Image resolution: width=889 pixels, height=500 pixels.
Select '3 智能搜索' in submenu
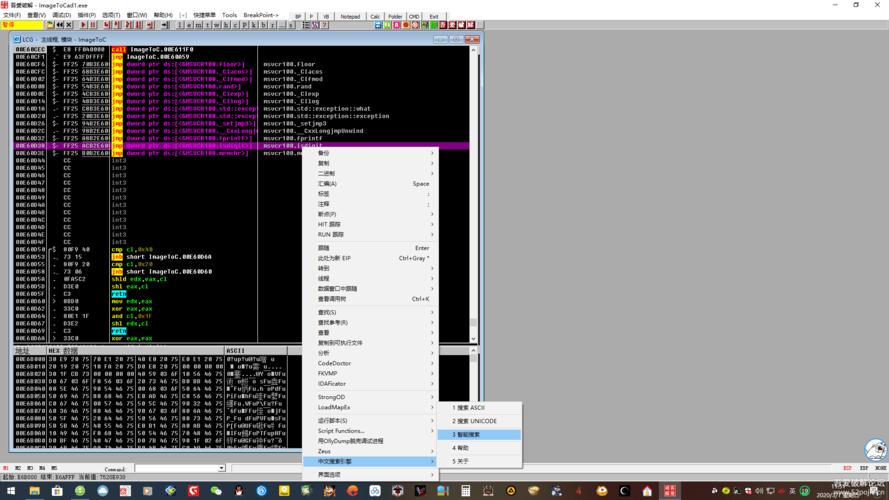pos(479,435)
